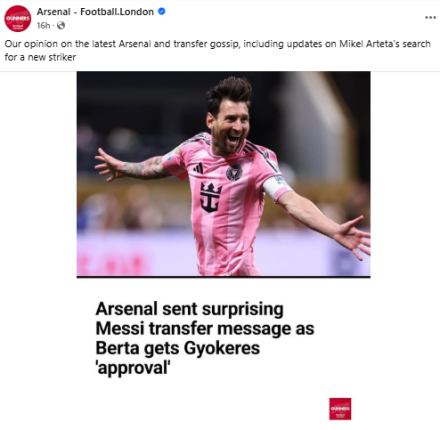440x430 pixels.
Task: Open the three-dot post options menu
Action: pos(430,17)
